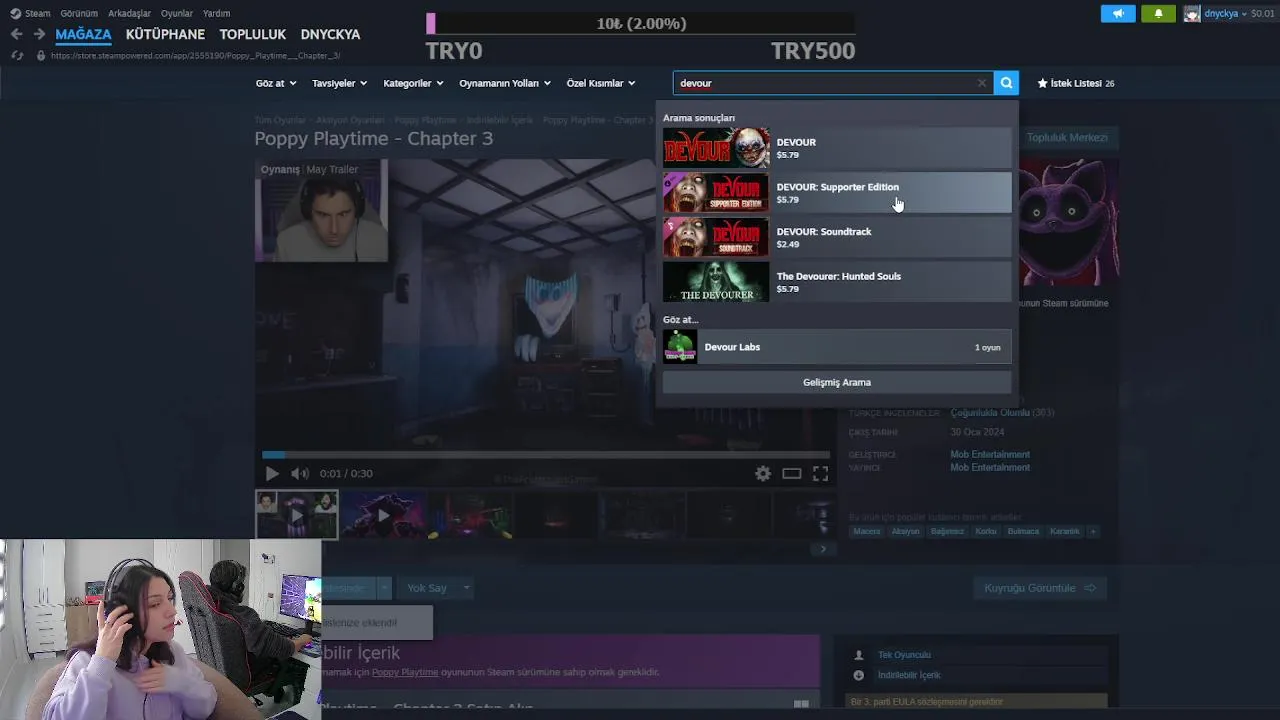Click the Steam logo menu
1280x720 pixels.
15,13
